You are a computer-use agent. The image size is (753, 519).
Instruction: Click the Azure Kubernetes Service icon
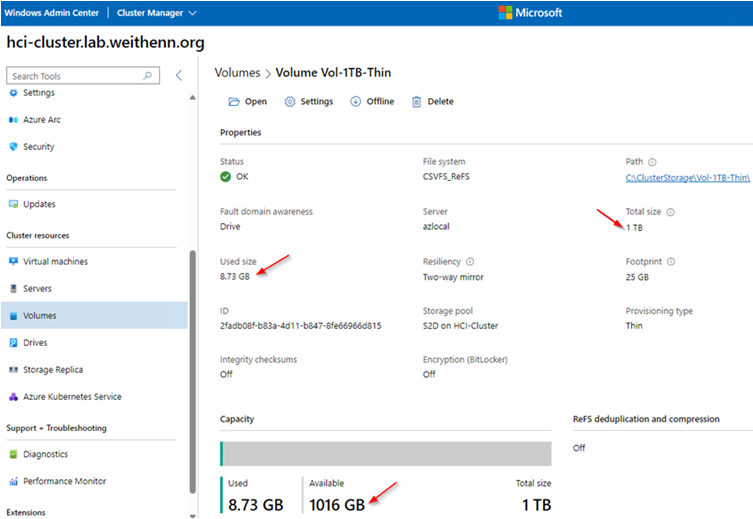[14, 397]
